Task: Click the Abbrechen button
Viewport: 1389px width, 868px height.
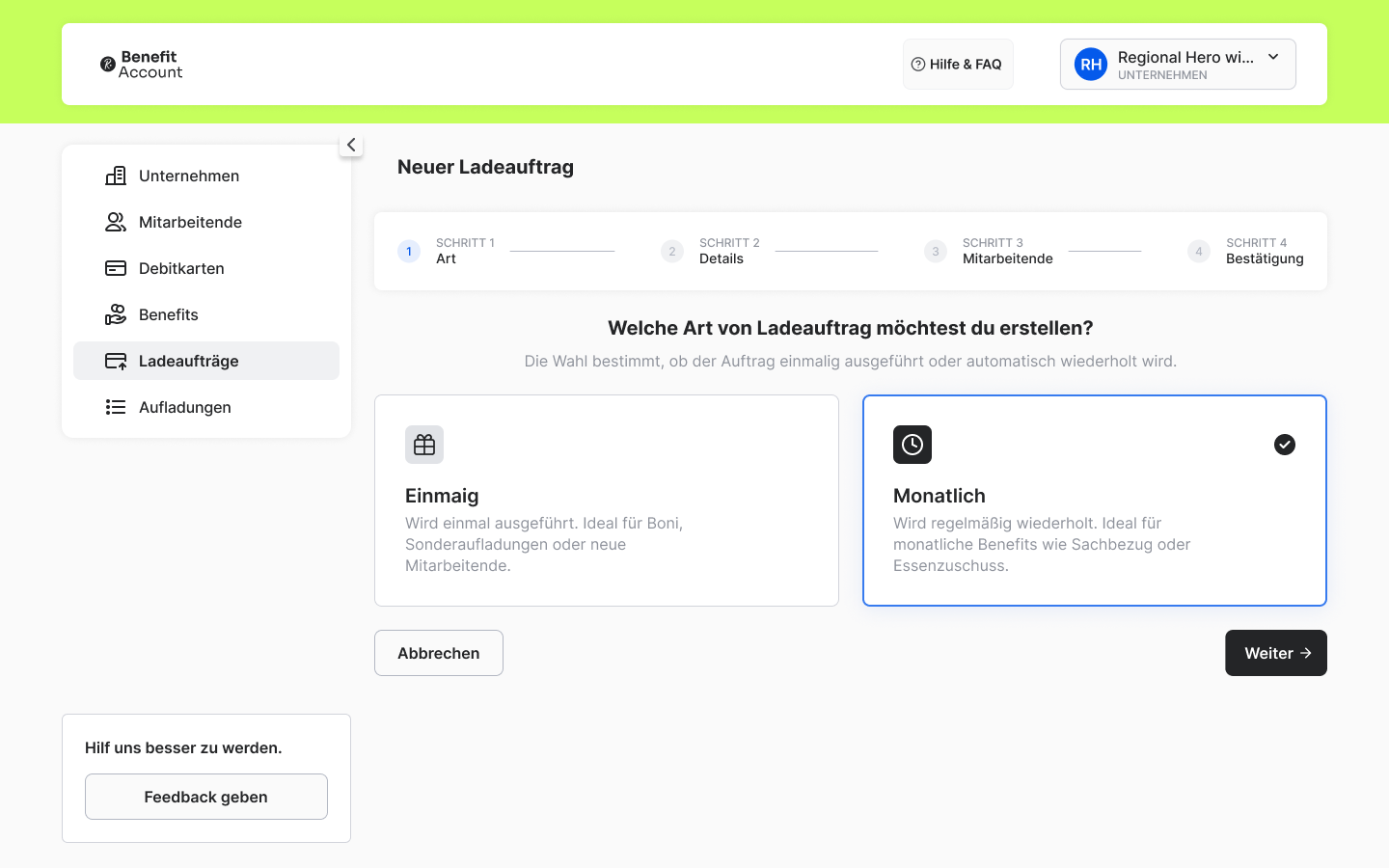Action: point(439,653)
